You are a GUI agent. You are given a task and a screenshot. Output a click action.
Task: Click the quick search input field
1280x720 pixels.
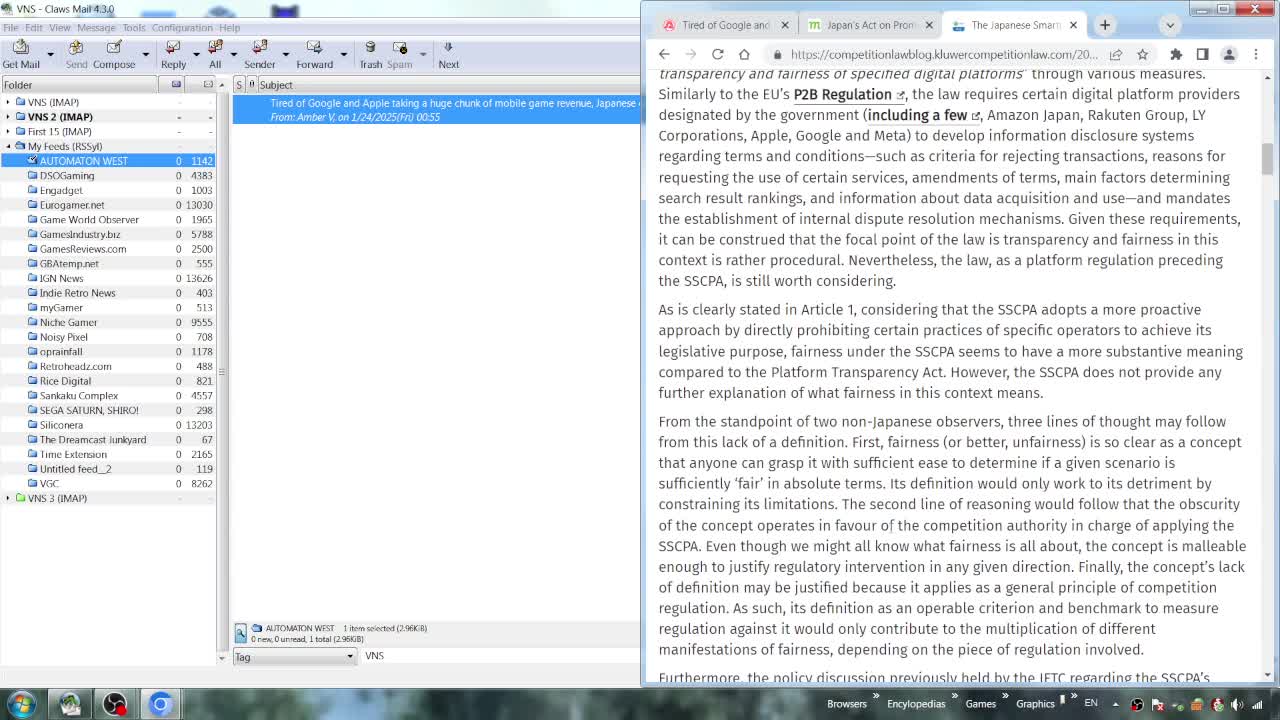click(x=500, y=656)
